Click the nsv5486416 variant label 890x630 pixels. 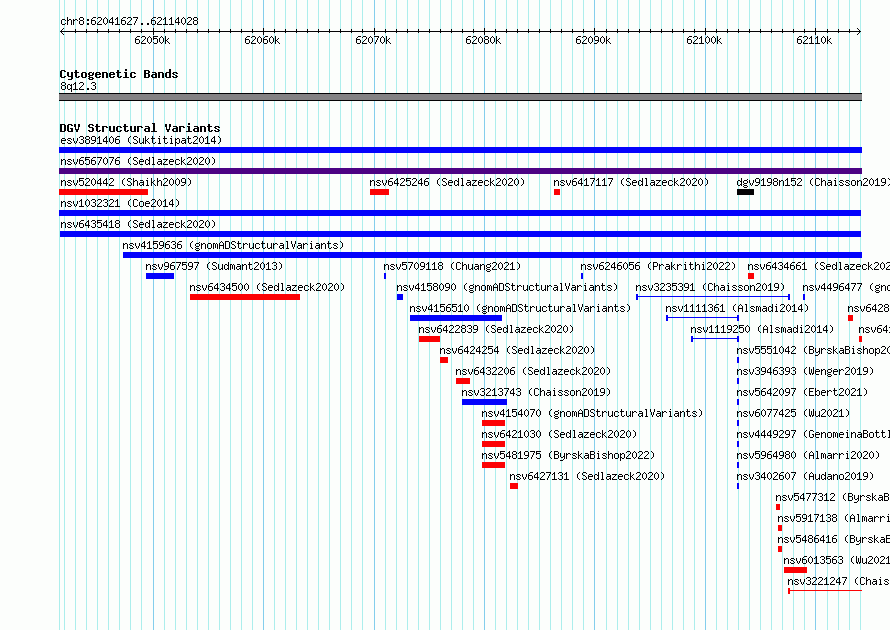833,539
